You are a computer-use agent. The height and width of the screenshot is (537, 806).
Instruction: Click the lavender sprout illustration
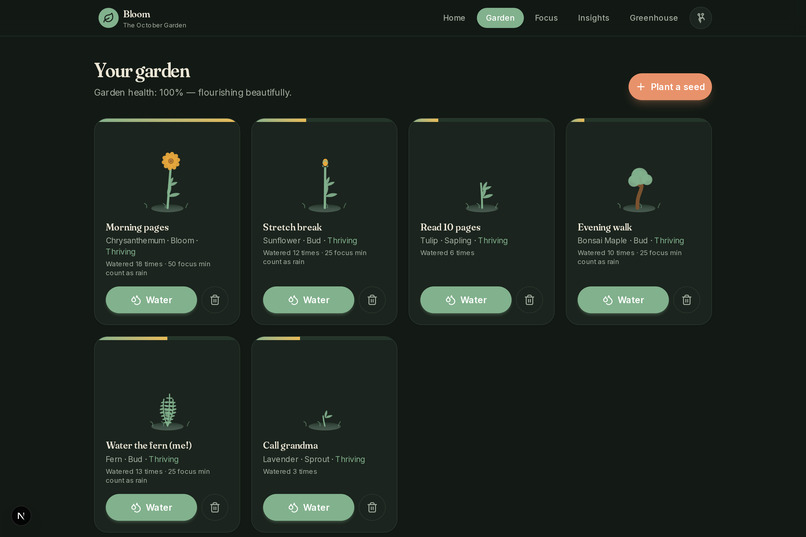pos(323,420)
